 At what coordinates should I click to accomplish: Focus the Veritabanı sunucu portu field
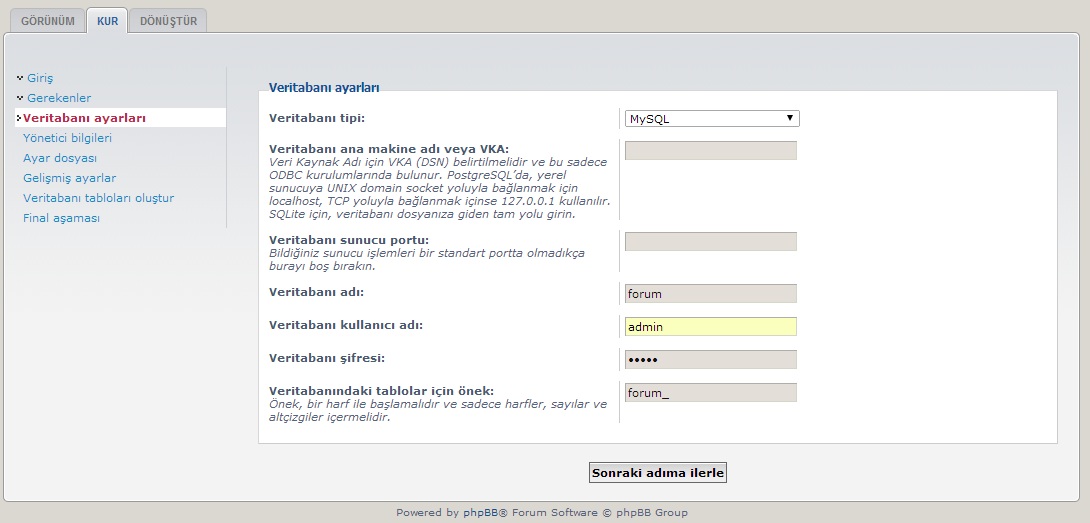pos(710,241)
